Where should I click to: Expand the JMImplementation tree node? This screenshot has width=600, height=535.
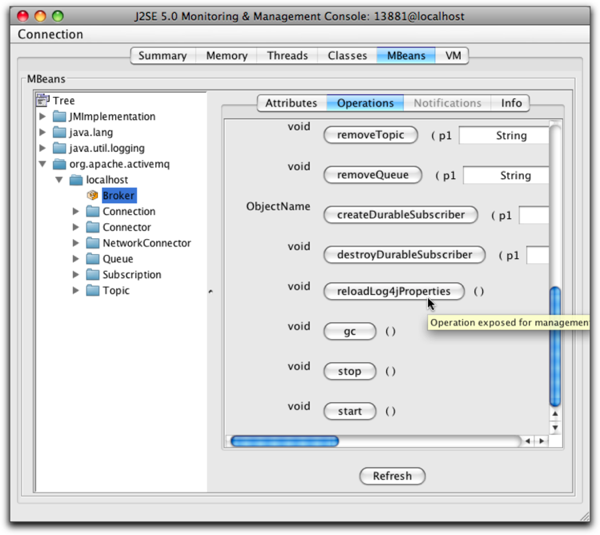click(x=42, y=117)
